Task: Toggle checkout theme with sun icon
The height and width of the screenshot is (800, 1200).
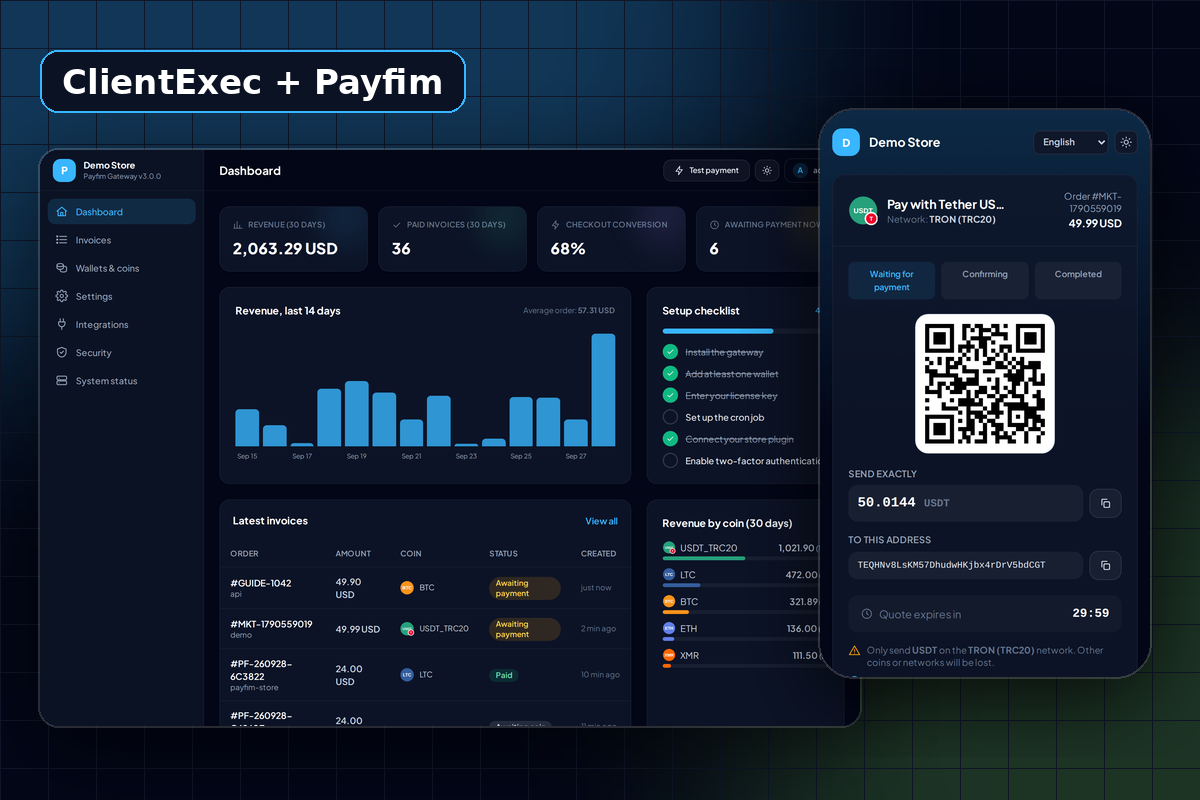Action: click(1126, 142)
